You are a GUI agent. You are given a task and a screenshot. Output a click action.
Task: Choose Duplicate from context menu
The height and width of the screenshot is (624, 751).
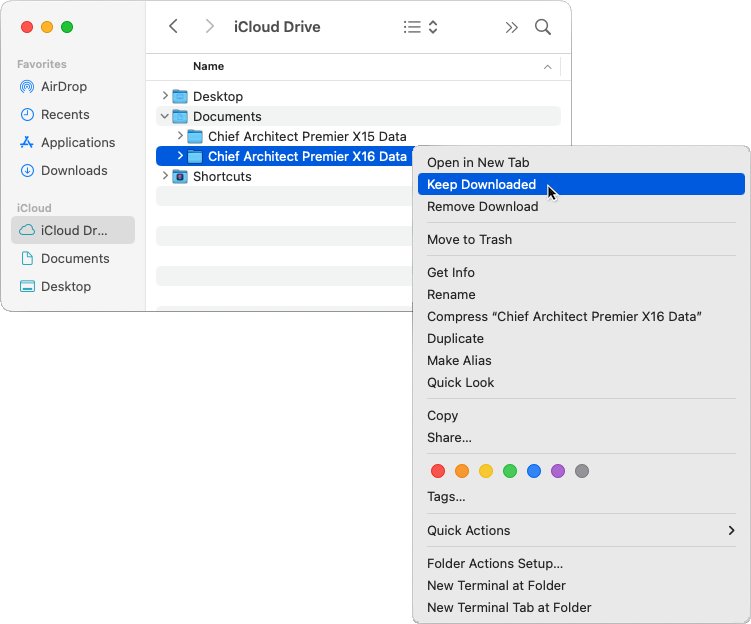tap(581, 339)
